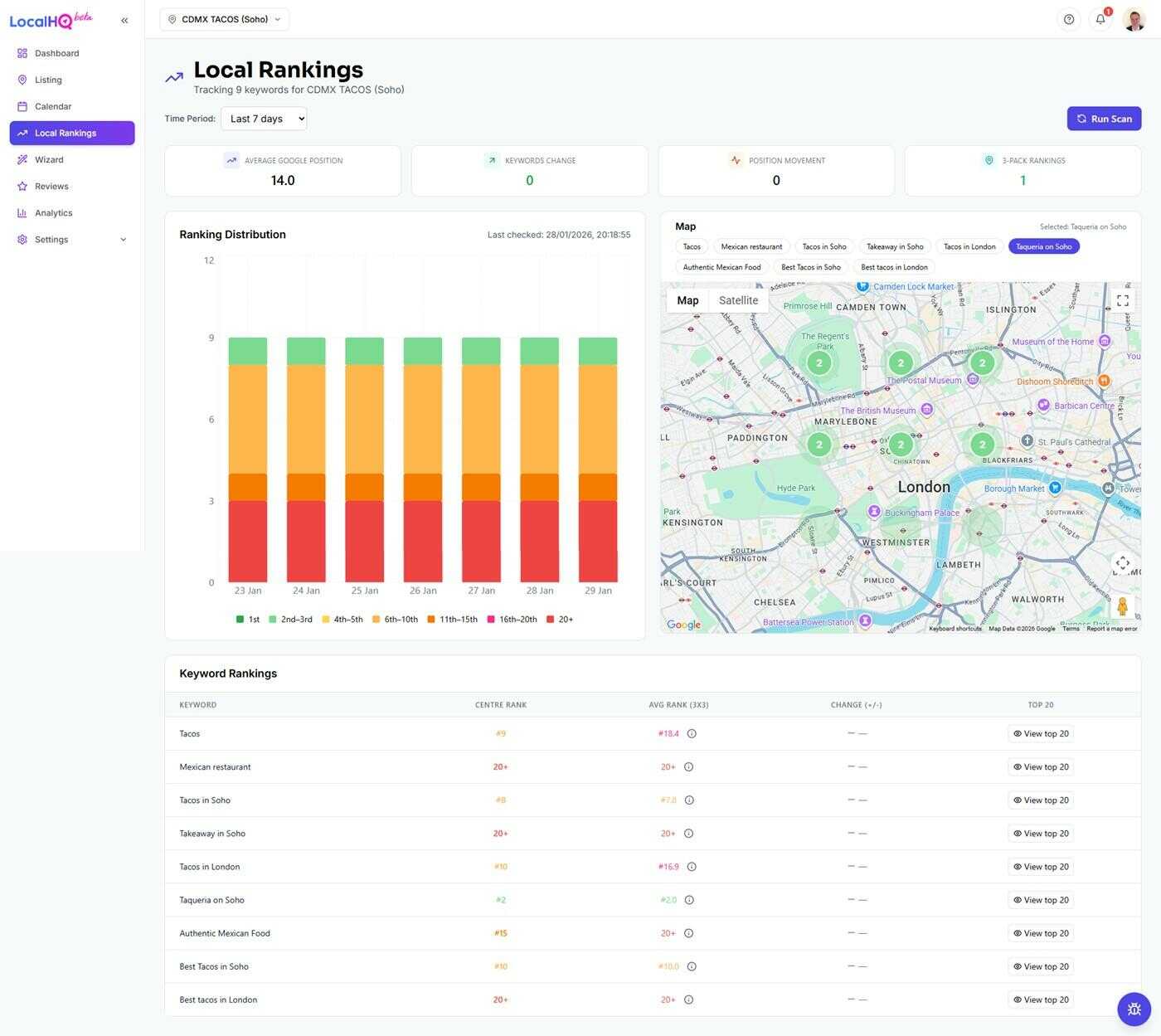View top 20 for Taqueria on Soho
This screenshot has width=1161, height=1036.
click(x=1041, y=900)
